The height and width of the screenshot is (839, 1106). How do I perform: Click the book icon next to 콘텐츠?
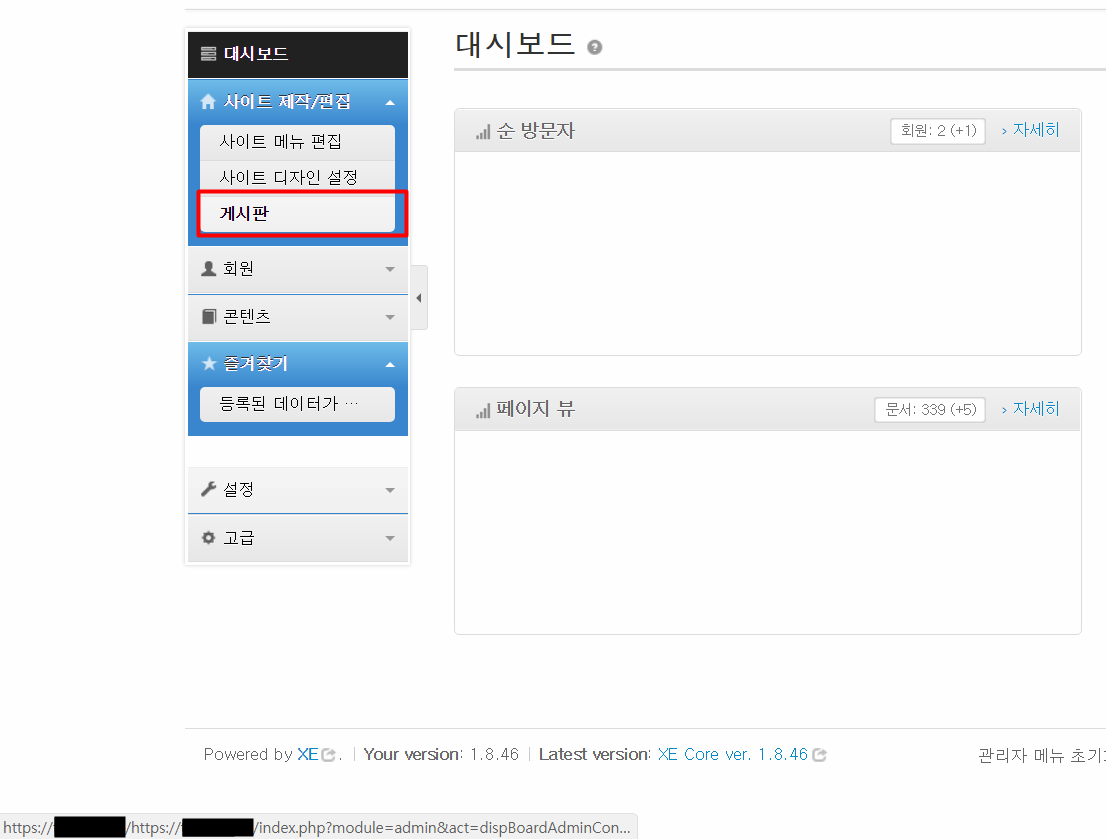click(208, 316)
